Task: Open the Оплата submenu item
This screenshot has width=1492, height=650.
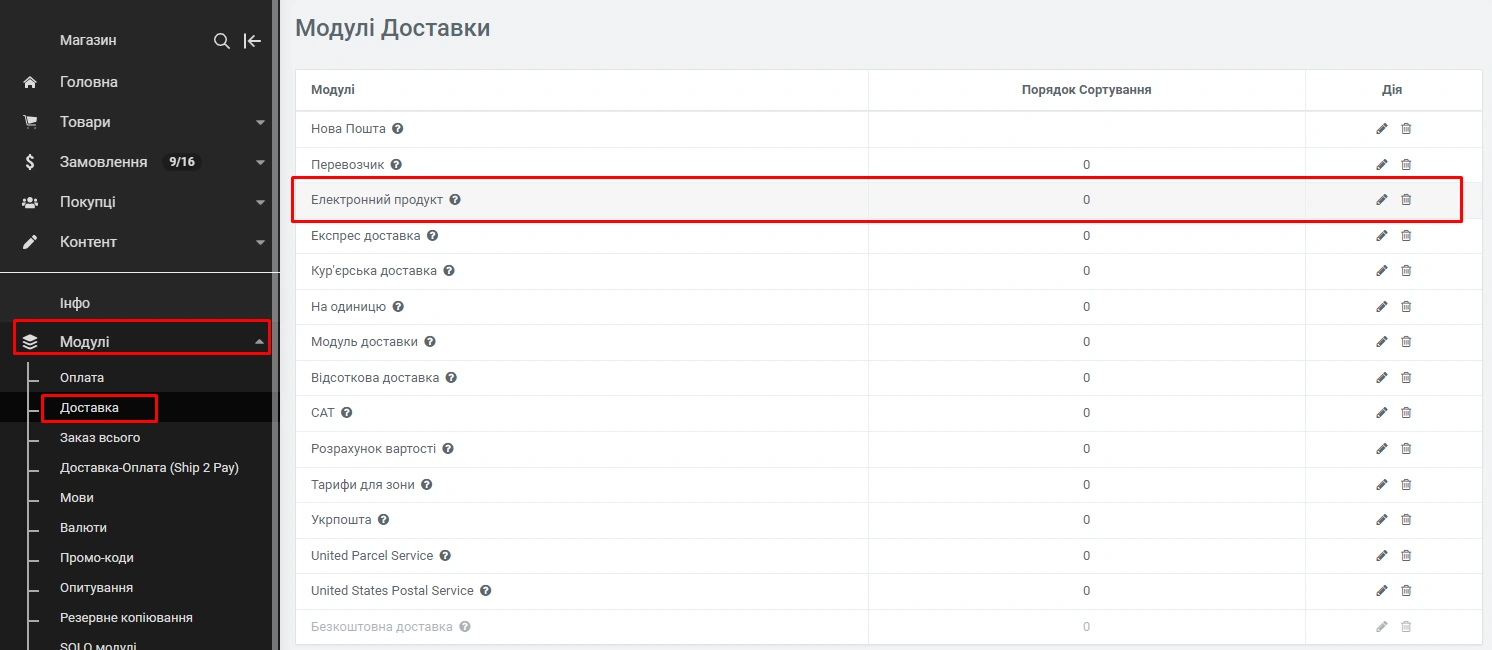Action: click(82, 378)
